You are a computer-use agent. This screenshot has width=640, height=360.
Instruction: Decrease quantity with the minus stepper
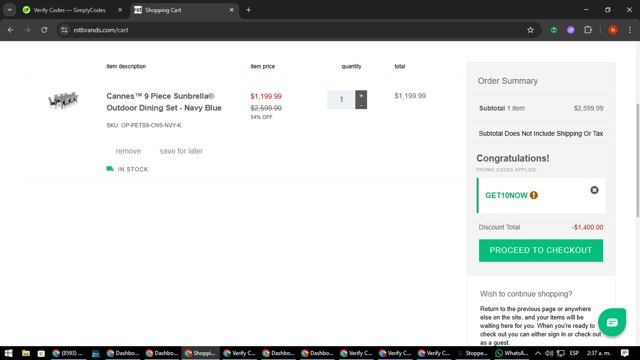[361, 105]
